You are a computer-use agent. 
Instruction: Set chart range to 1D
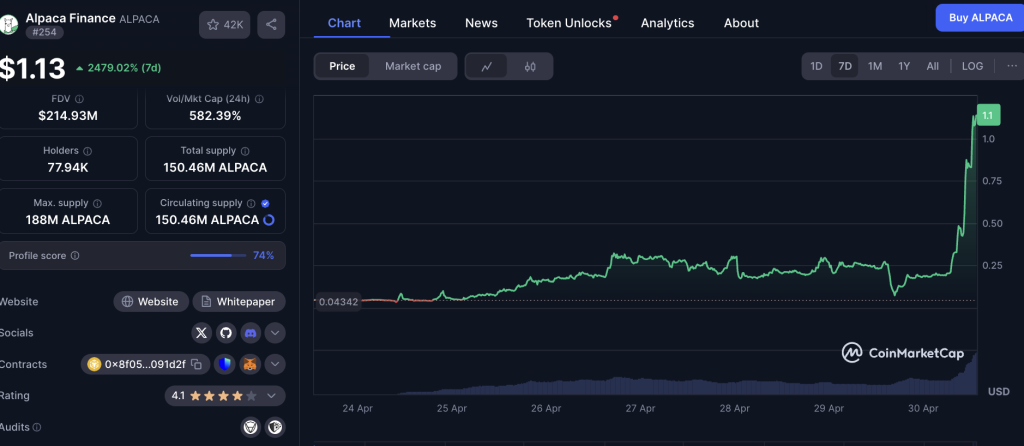816,66
